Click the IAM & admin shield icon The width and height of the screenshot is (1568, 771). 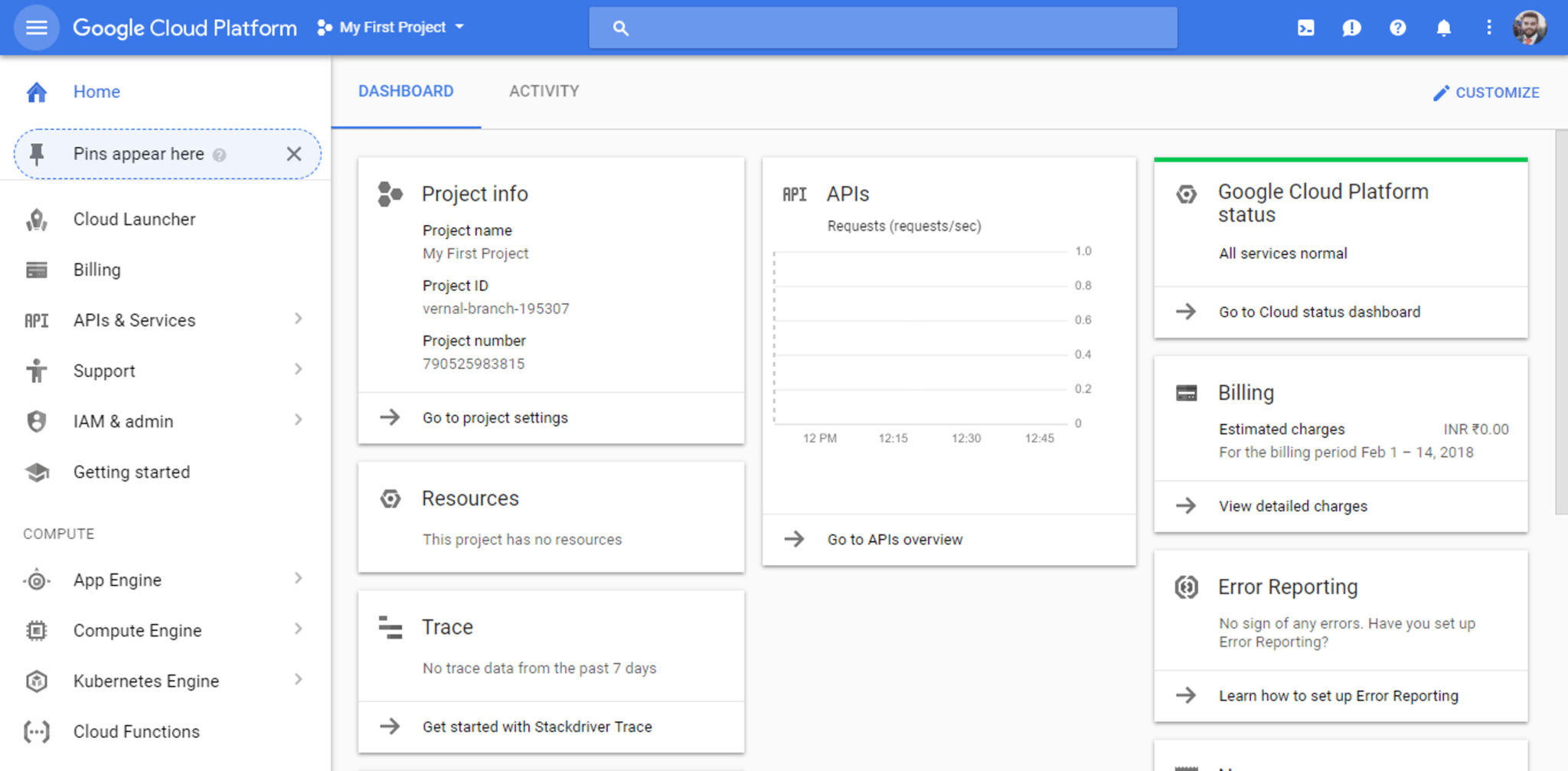coord(37,422)
